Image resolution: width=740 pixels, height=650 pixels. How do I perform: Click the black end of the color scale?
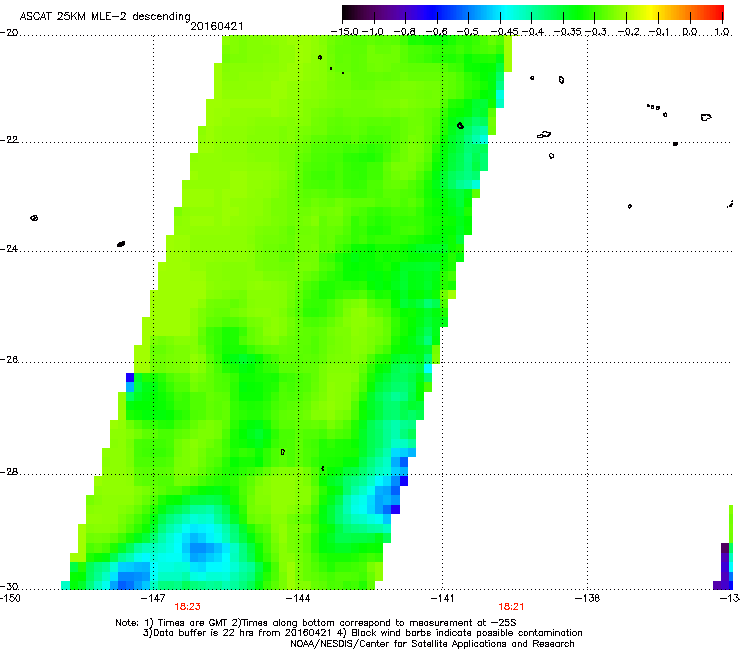click(x=349, y=12)
